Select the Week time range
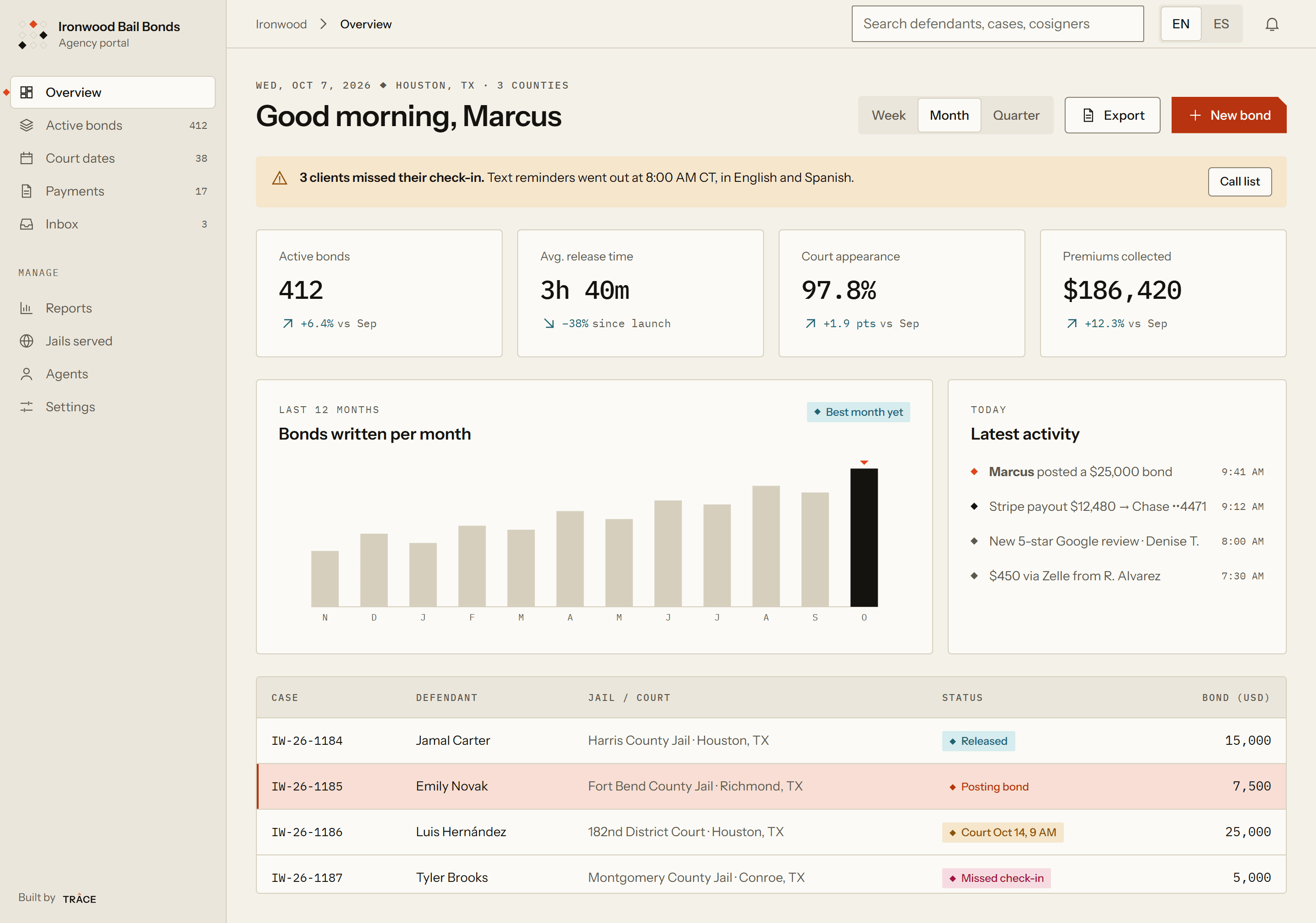Image resolution: width=1316 pixels, height=923 pixels. 888,115
